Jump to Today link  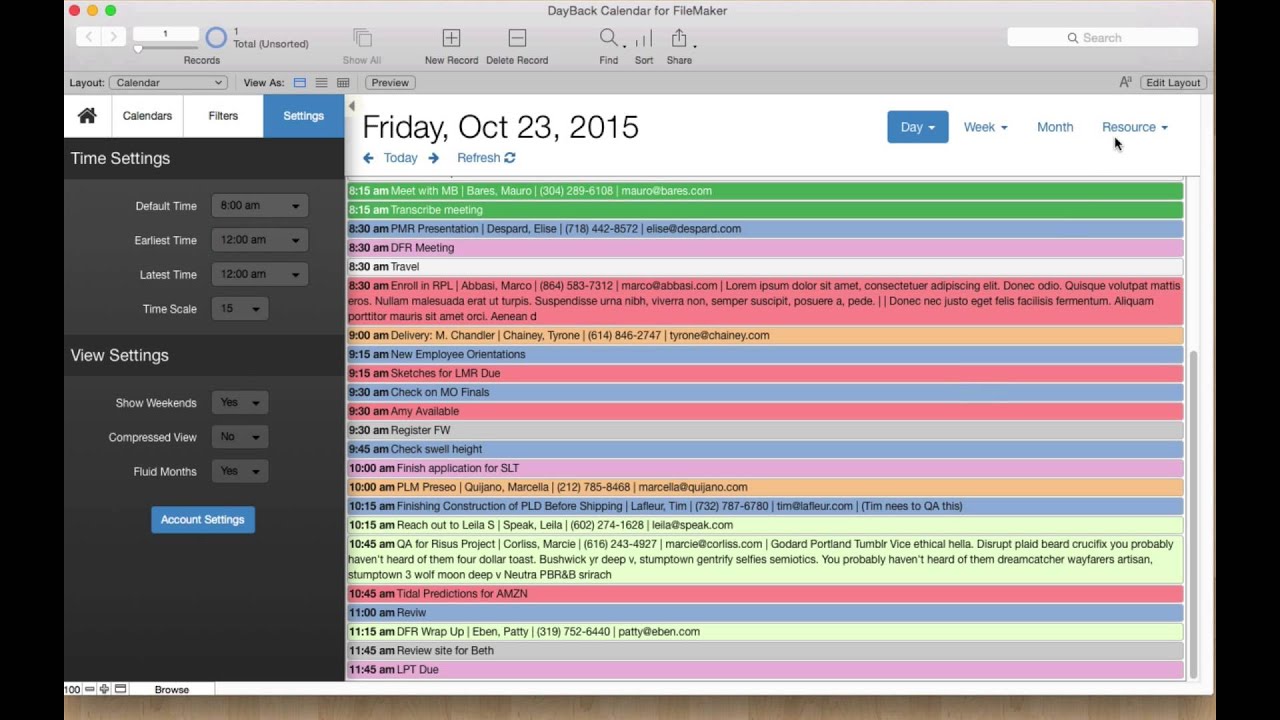pos(400,158)
